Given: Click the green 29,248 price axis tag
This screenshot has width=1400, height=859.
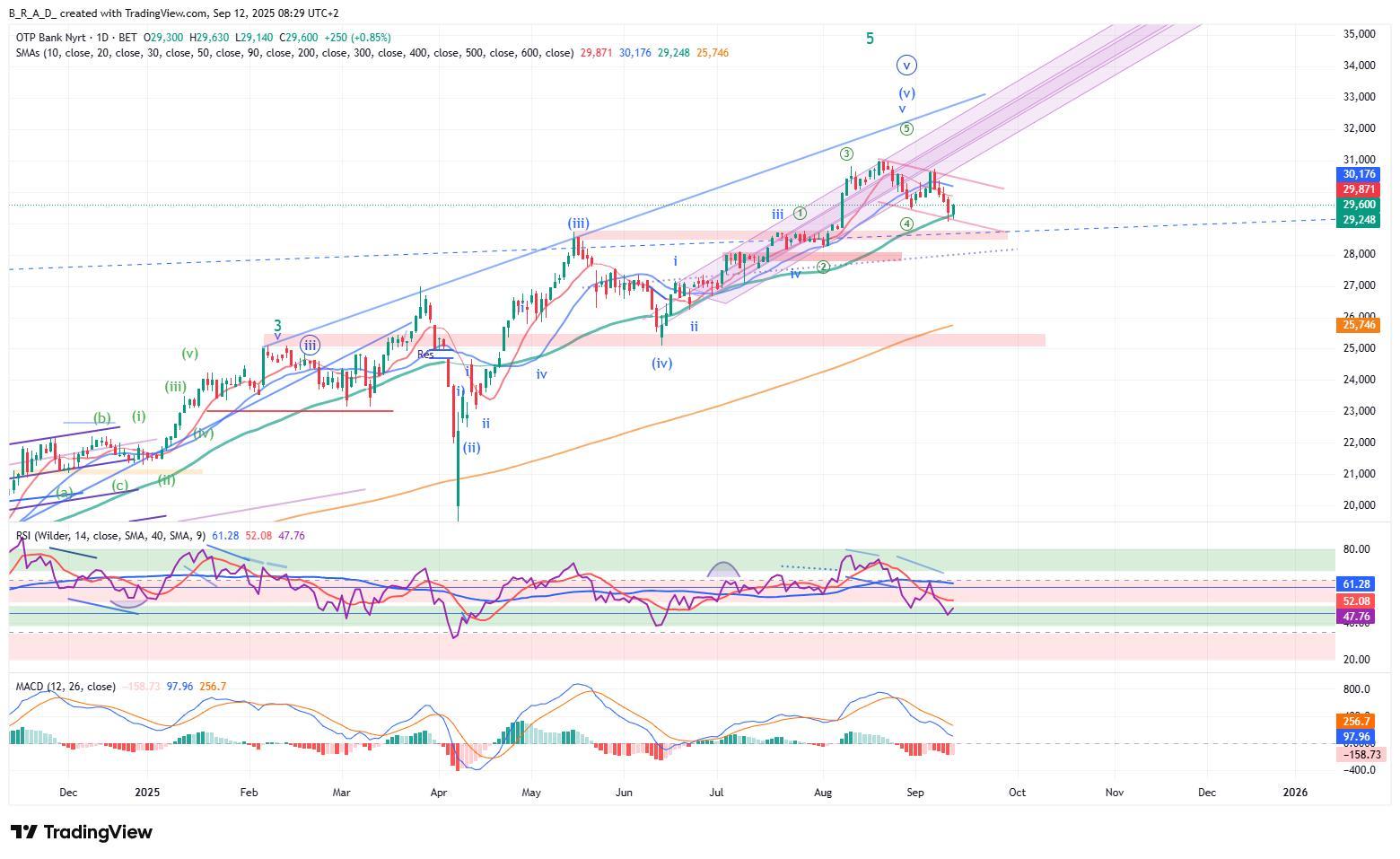Looking at the screenshot, I should coord(1358,220).
